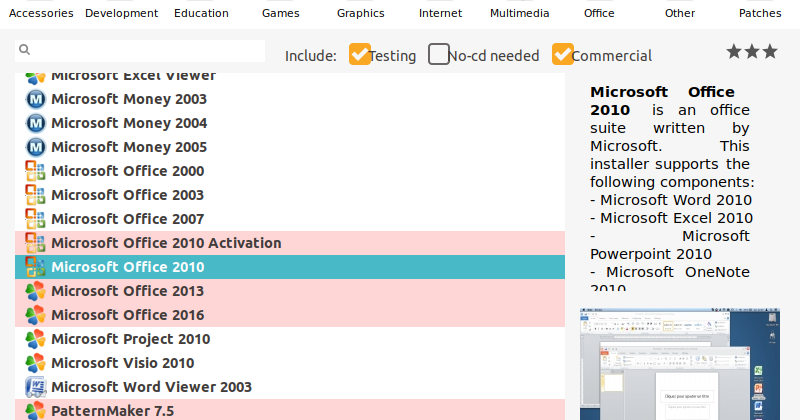Open the Multimedia category
800x420 pixels.
tap(519, 13)
